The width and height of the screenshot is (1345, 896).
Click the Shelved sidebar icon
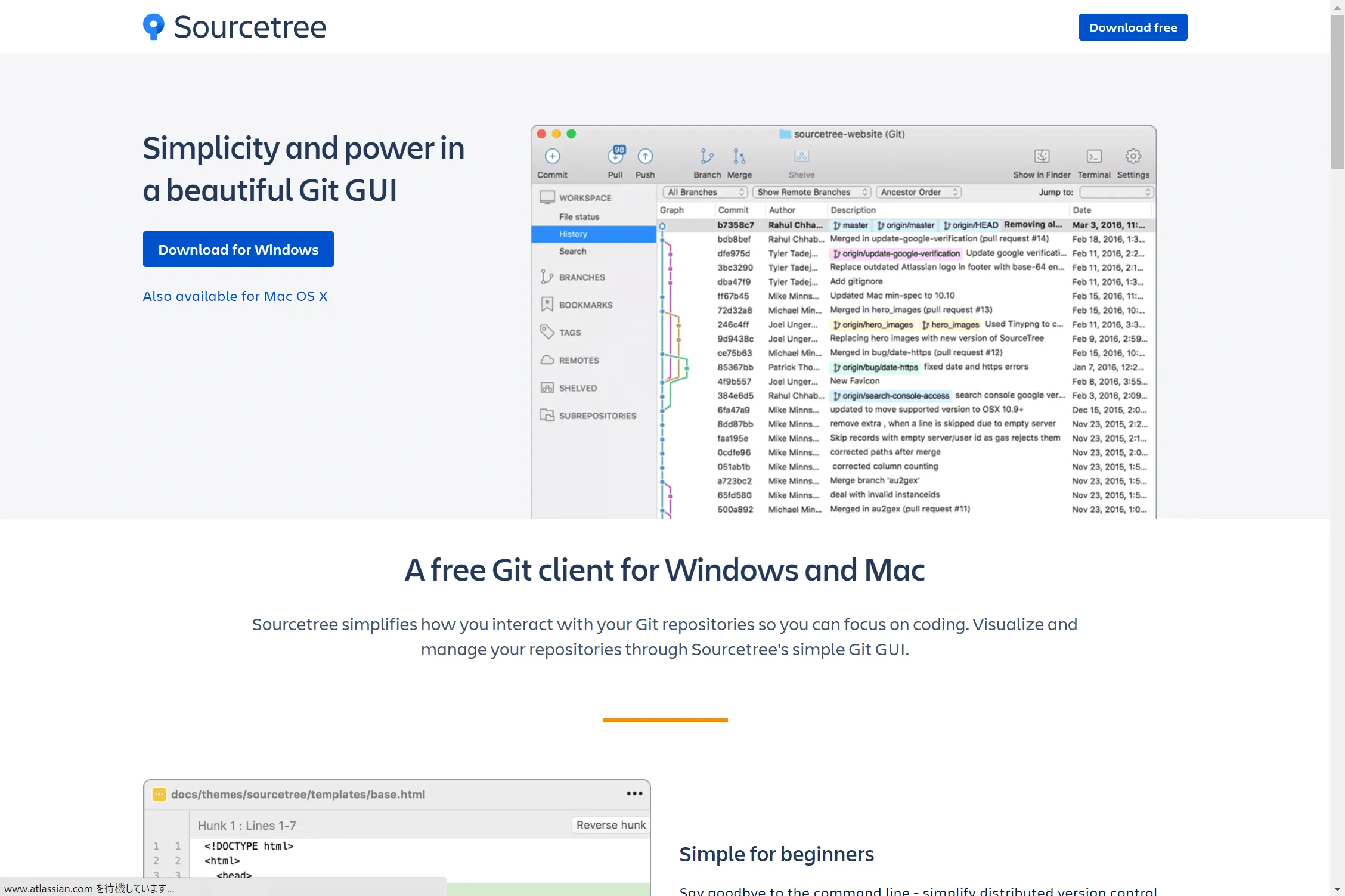pyautogui.click(x=547, y=387)
